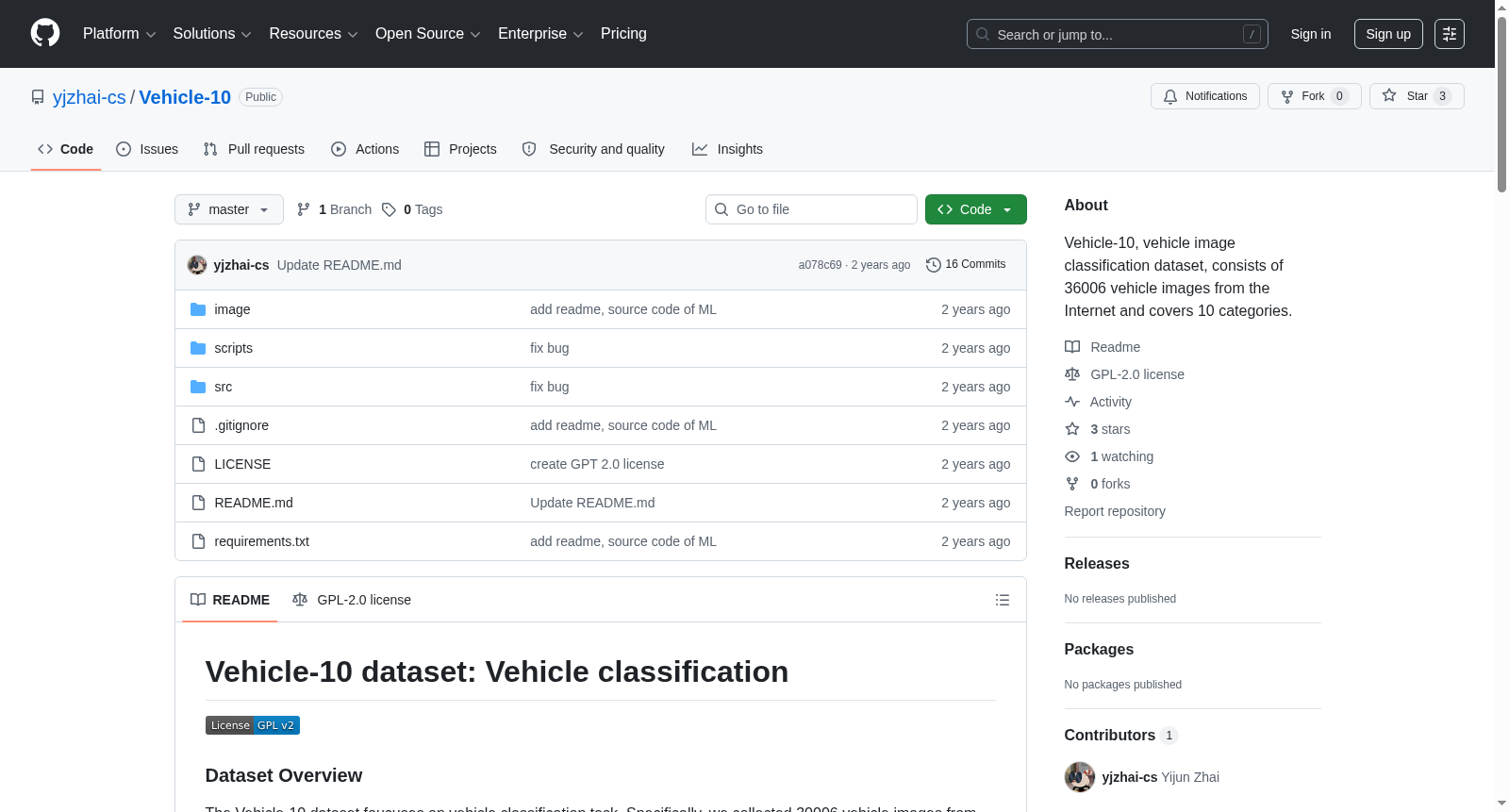The image size is (1509, 812).
Task: Click the branch icon beside 1 Branch
Action: [304, 209]
